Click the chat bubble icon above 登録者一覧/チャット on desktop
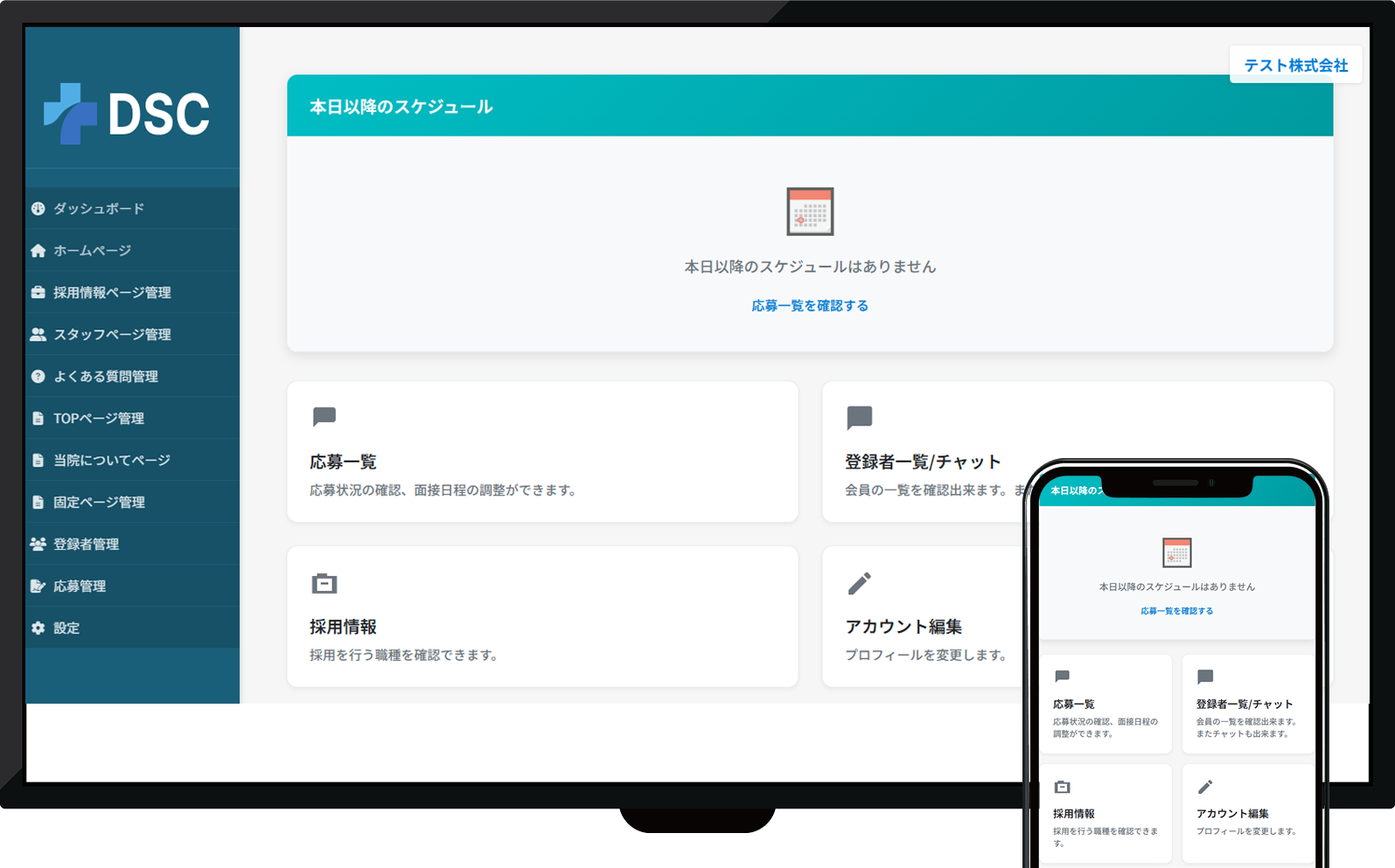 (860, 418)
